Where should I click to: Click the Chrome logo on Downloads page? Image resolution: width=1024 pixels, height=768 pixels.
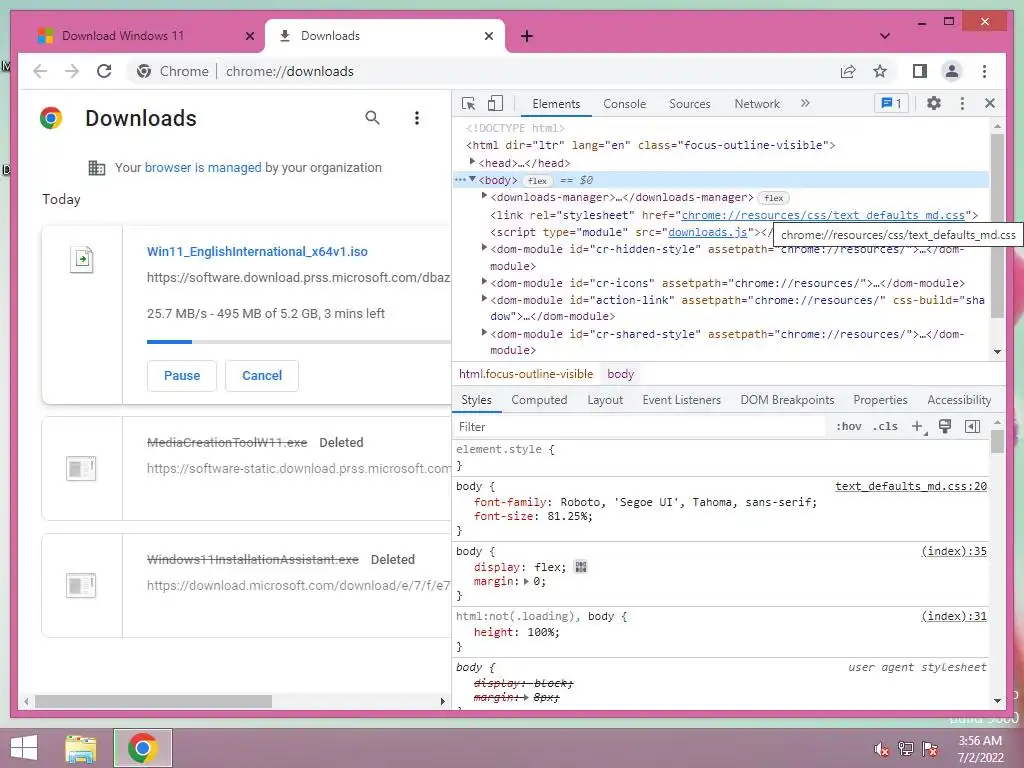[51, 118]
